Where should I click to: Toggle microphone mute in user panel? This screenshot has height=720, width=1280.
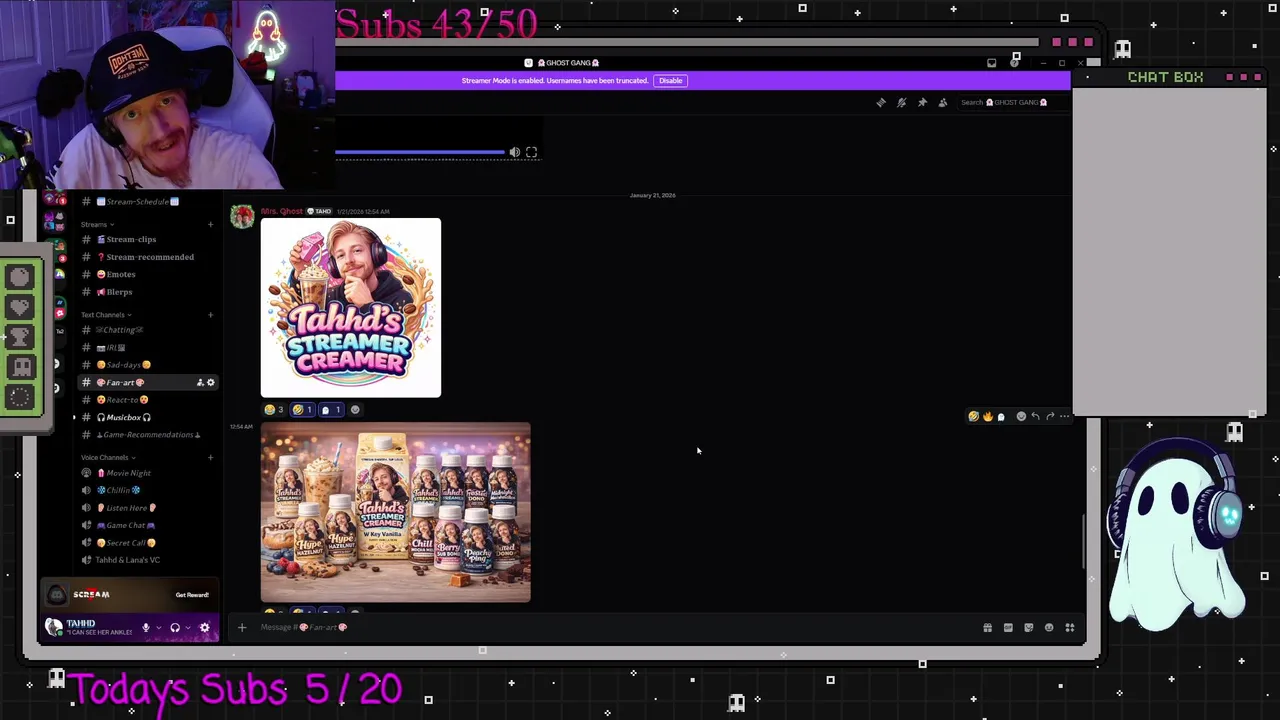(145, 628)
